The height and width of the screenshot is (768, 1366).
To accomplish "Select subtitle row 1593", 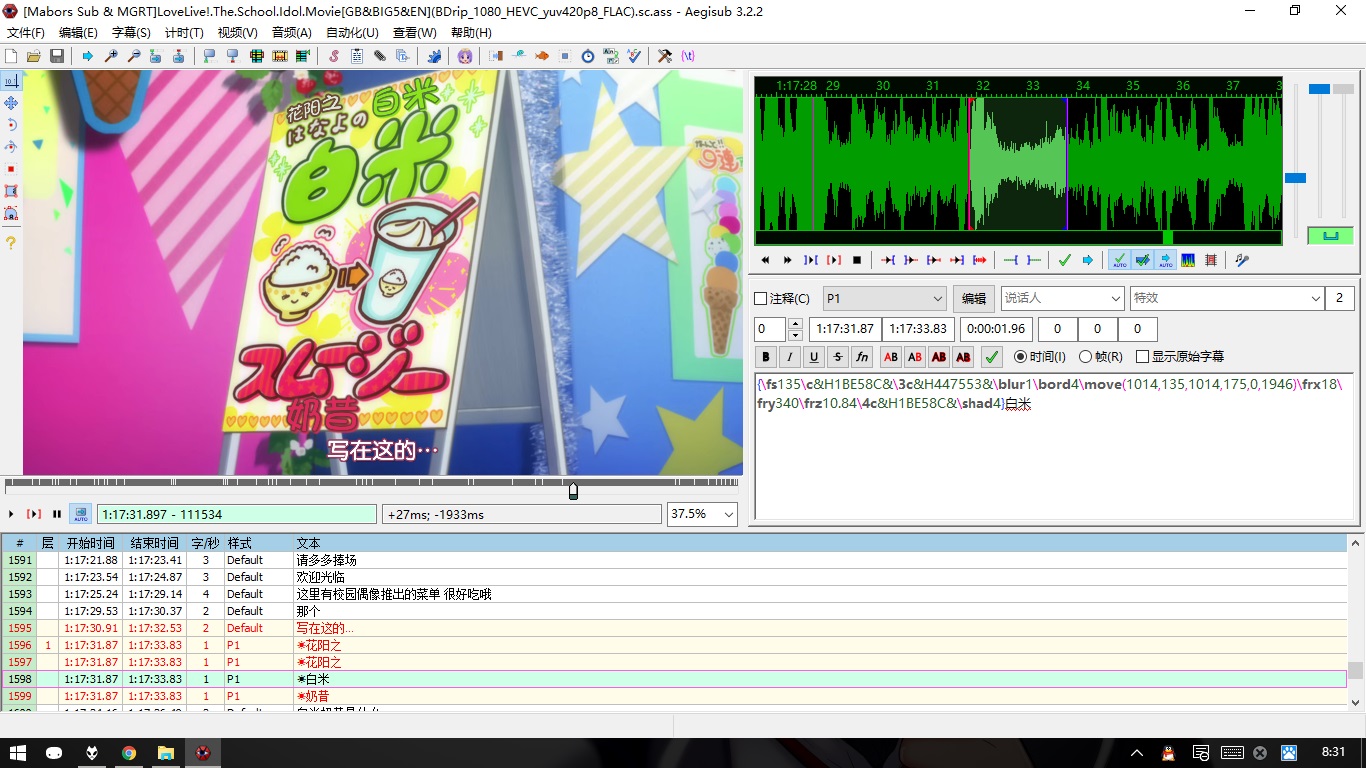I will tap(674, 594).
